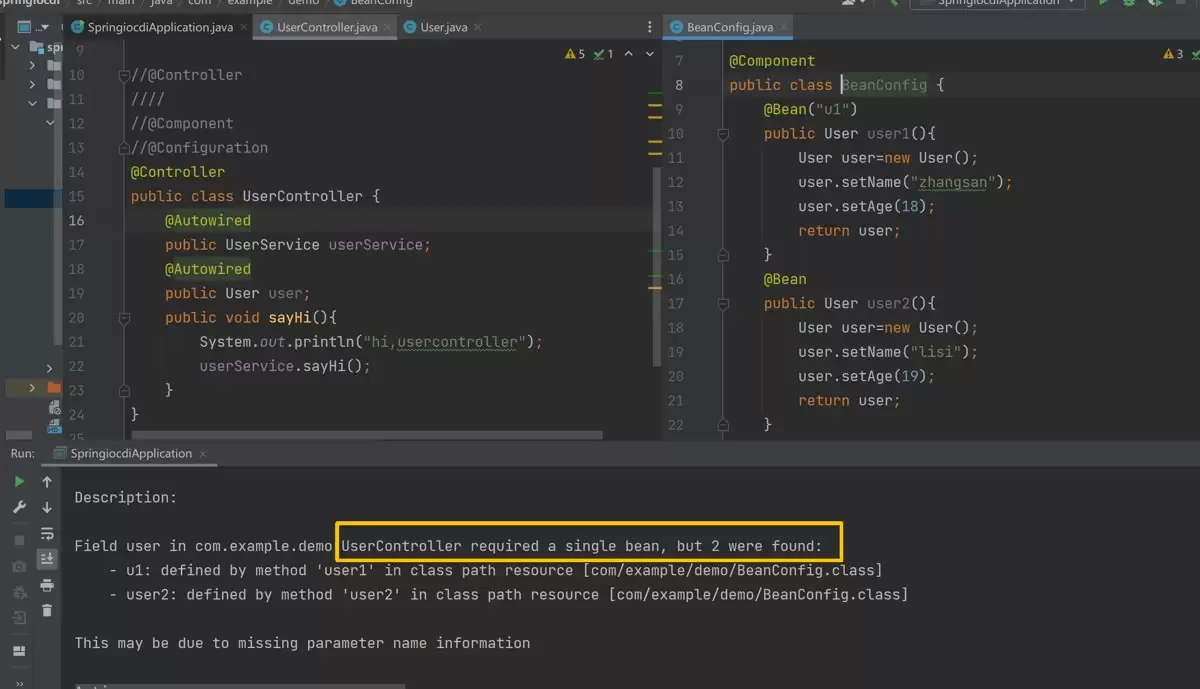
Task: Close the User.java editor tab
Action: click(476, 27)
